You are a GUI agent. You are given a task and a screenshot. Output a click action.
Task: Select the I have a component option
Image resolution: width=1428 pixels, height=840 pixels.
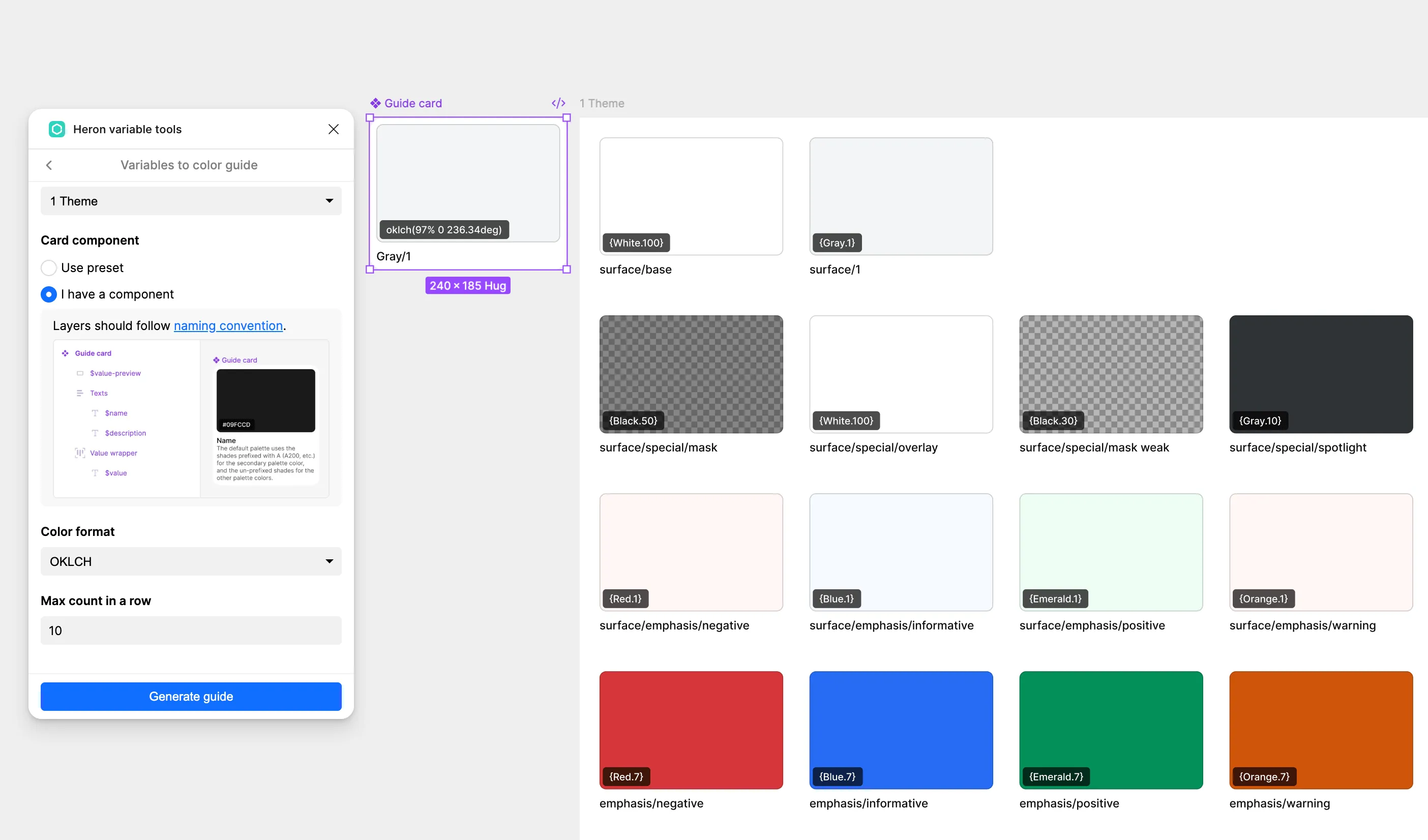coord(49,294)
